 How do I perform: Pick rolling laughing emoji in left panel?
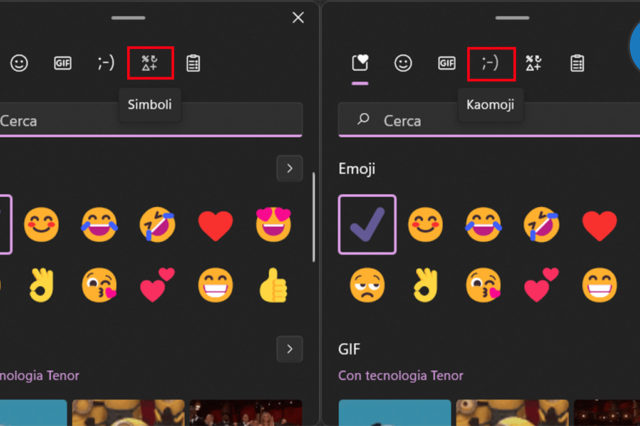[157, 225]
